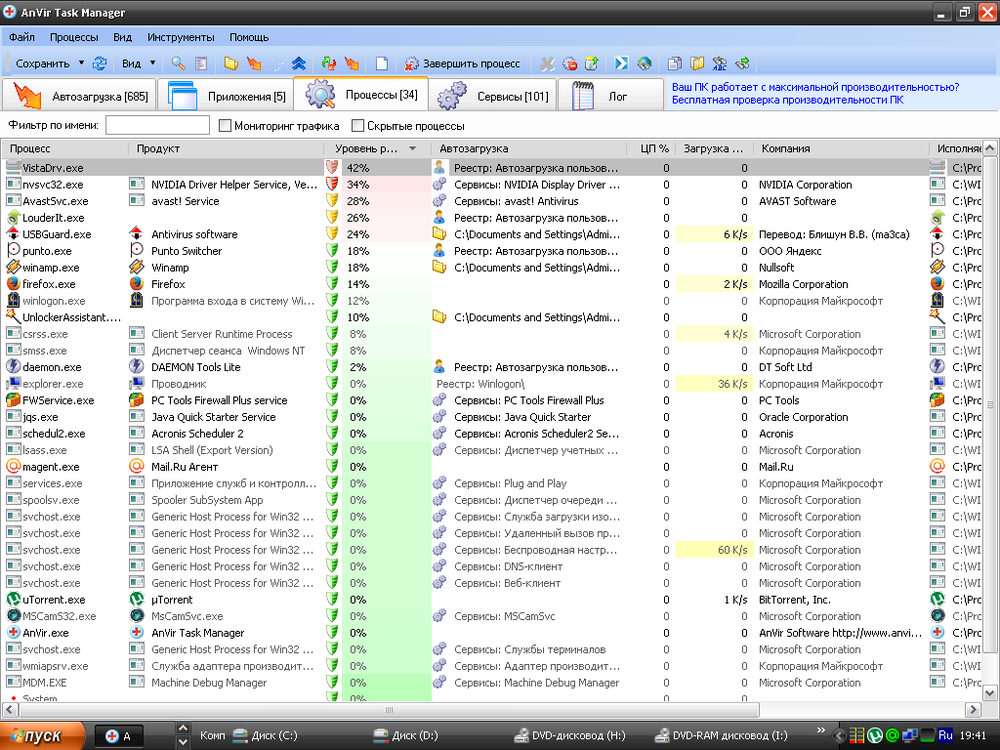The width and height of the screenshot is (1000, 750).
Task: Open the dropdown arrow beside Сохранить
Action: pyautogui.click(x=81, y=62)
